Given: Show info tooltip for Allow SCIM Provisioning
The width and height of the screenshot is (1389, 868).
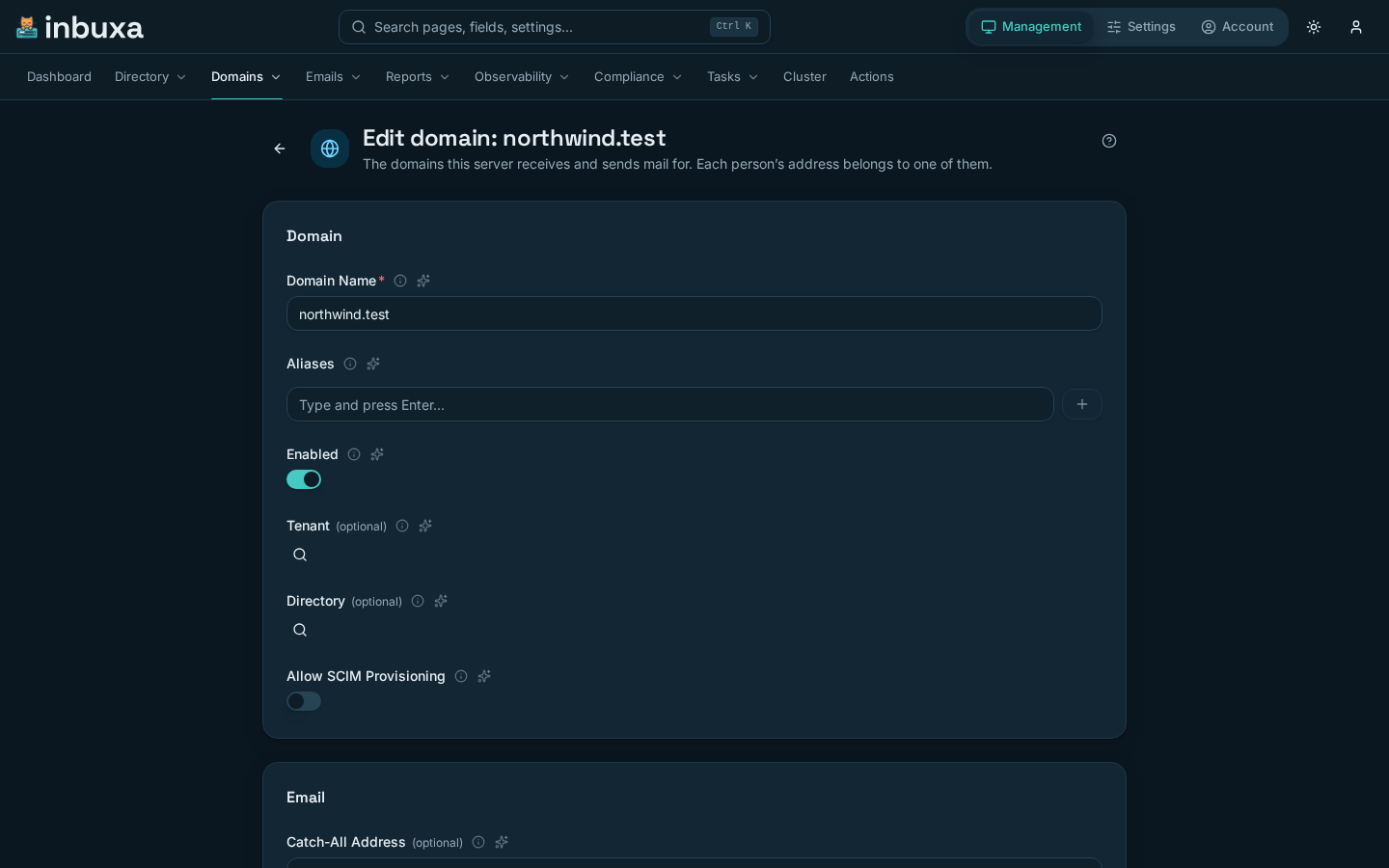Looking at the screenshot, I should 461,676.
